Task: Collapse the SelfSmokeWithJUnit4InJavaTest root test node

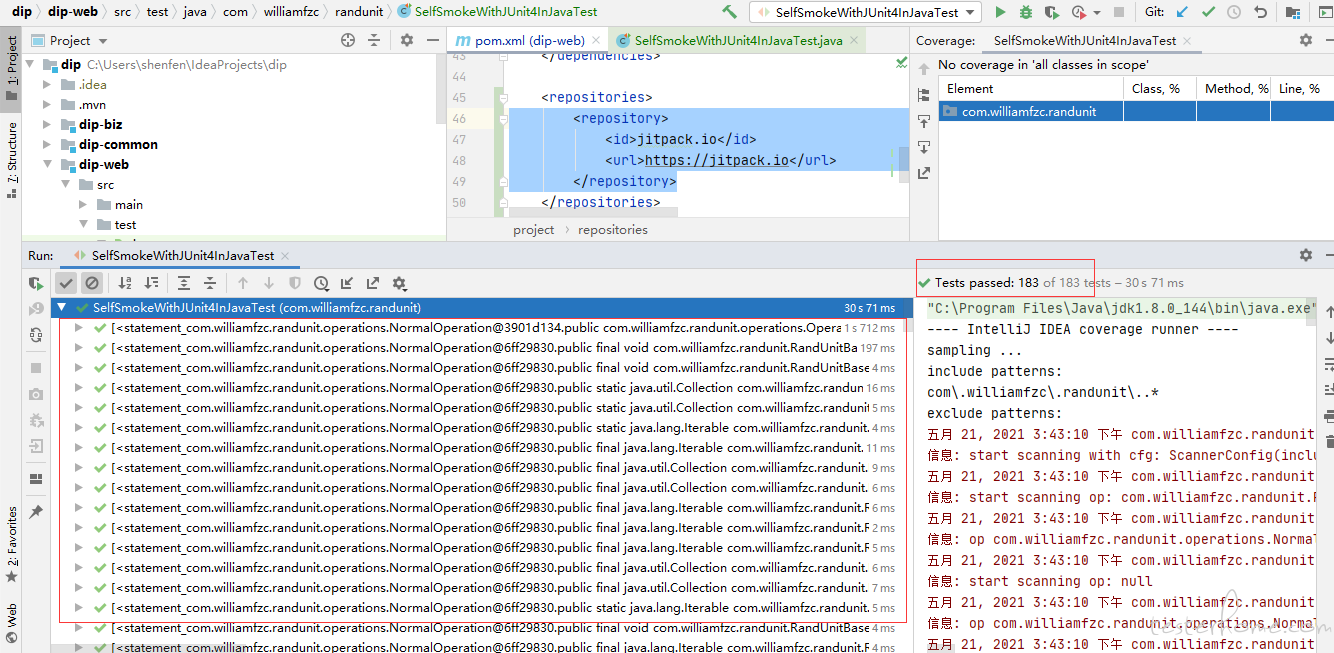Action: (x=62, y=308)
